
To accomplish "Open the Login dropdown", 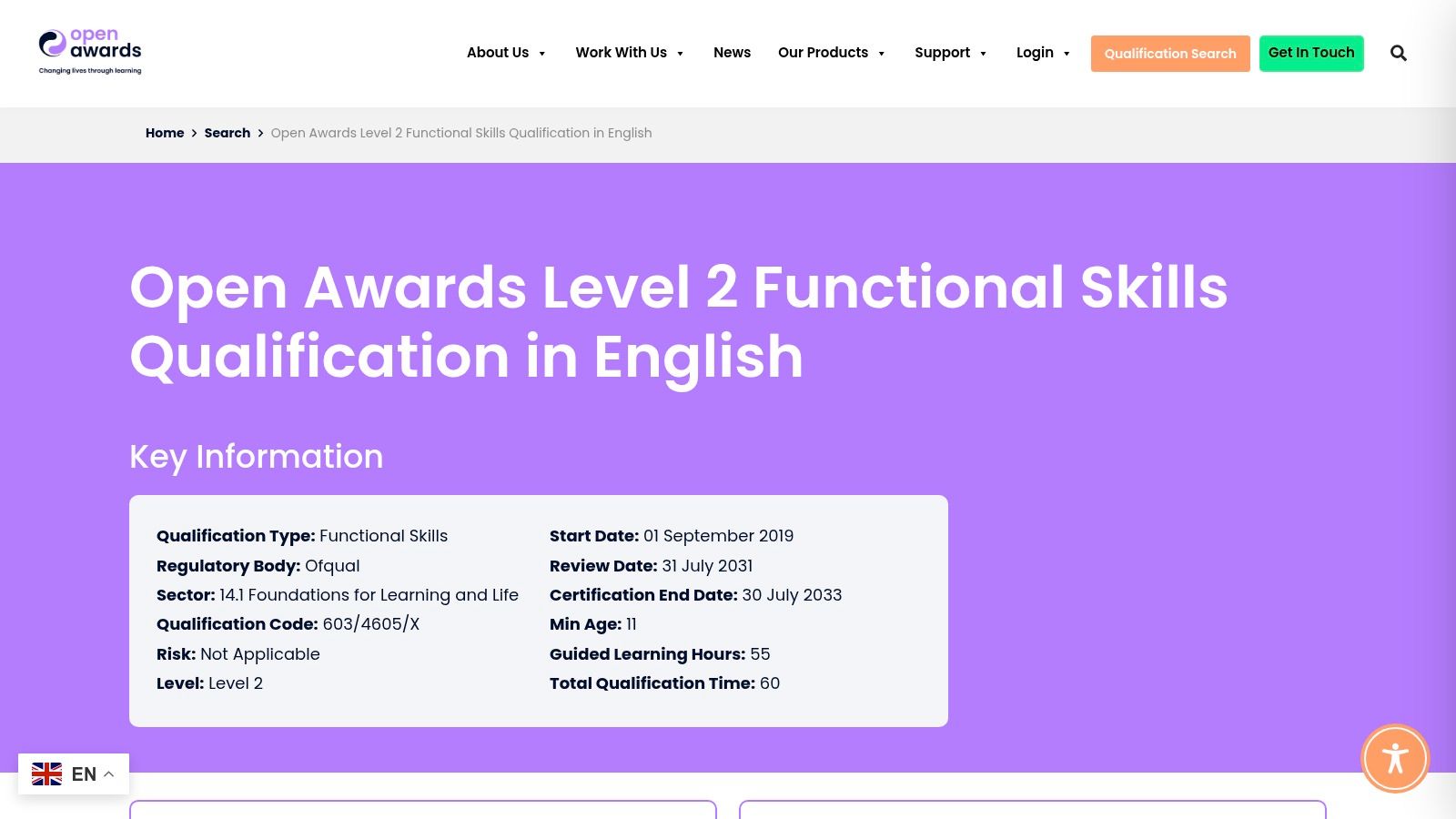I will [1044, 53].
